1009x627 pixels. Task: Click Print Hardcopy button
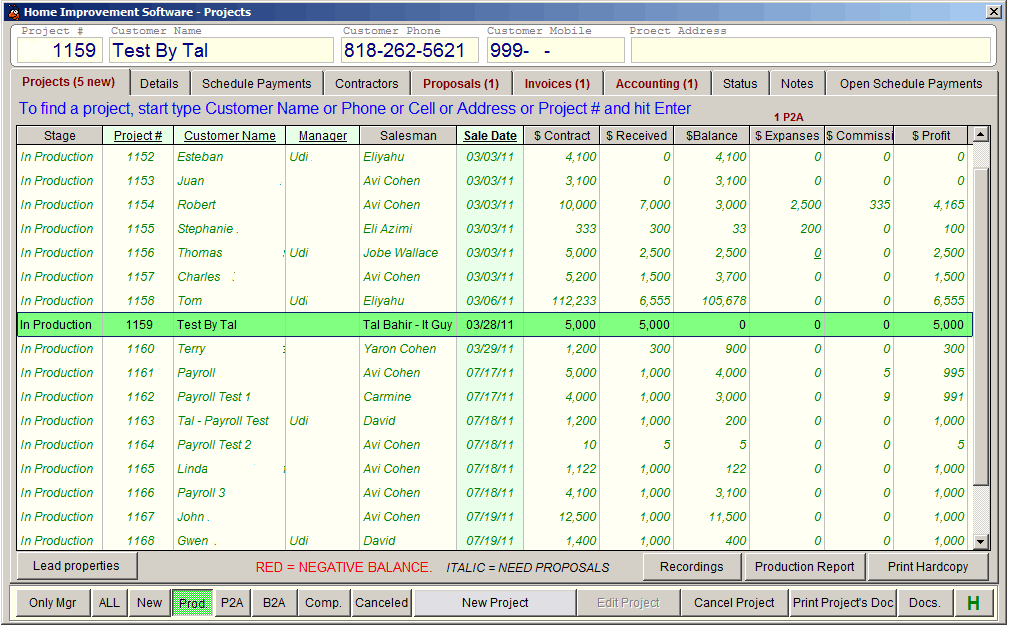pos(928,566)
